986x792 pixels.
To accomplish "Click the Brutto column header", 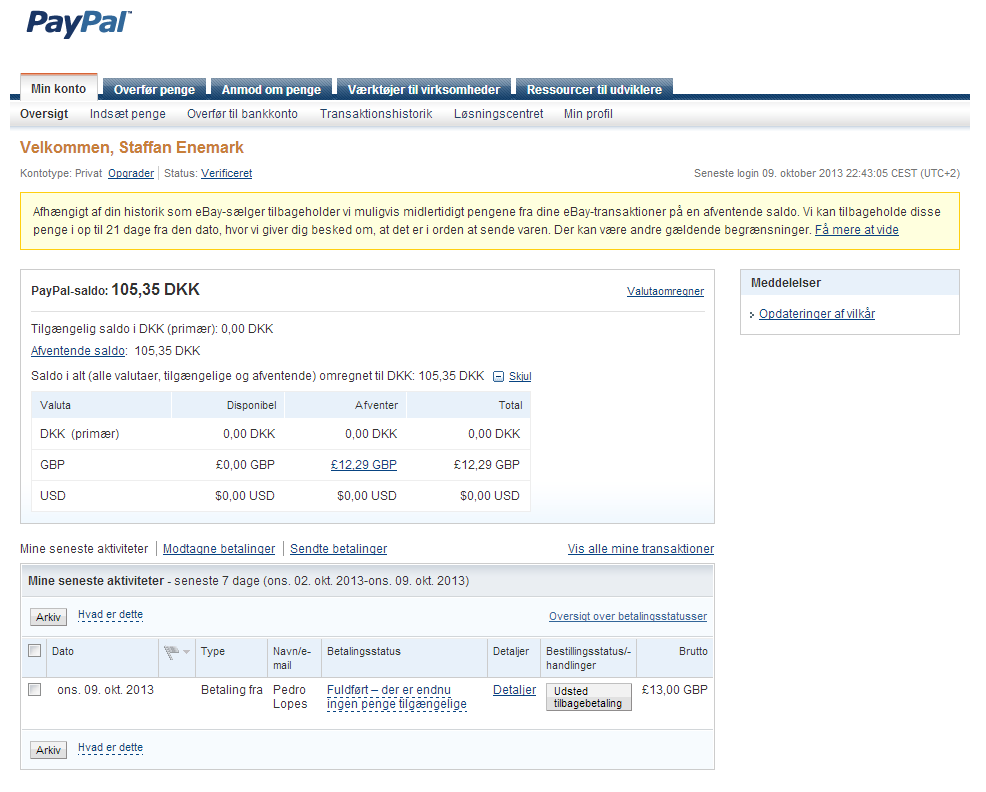I will click(693, 652).
